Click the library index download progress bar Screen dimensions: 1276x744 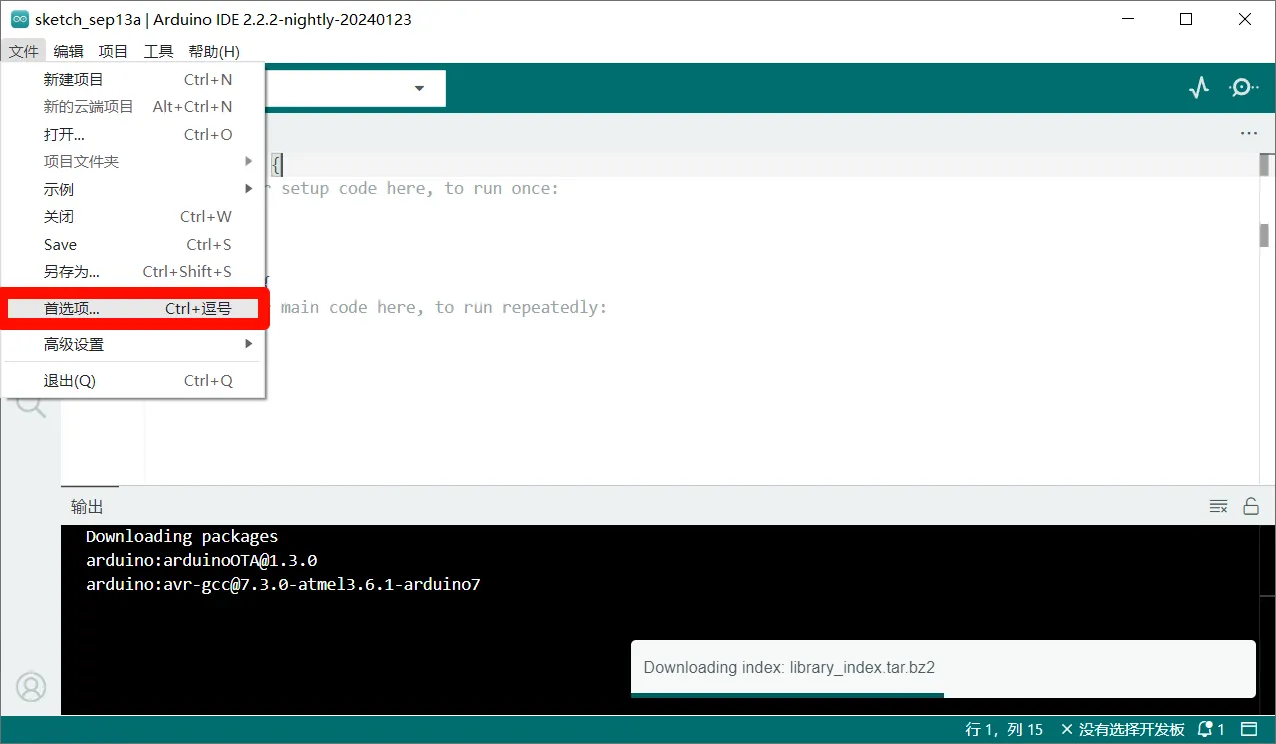(786, 694)
